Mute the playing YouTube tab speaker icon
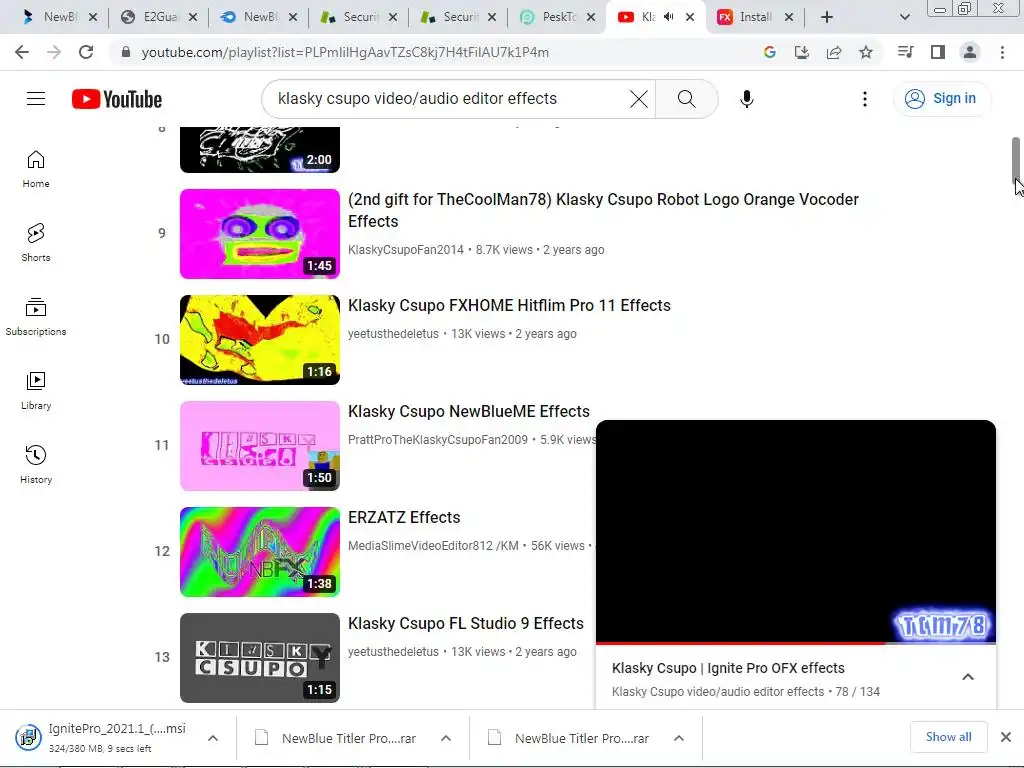This screenshot has width=1024, height=768. pos(669,17)
